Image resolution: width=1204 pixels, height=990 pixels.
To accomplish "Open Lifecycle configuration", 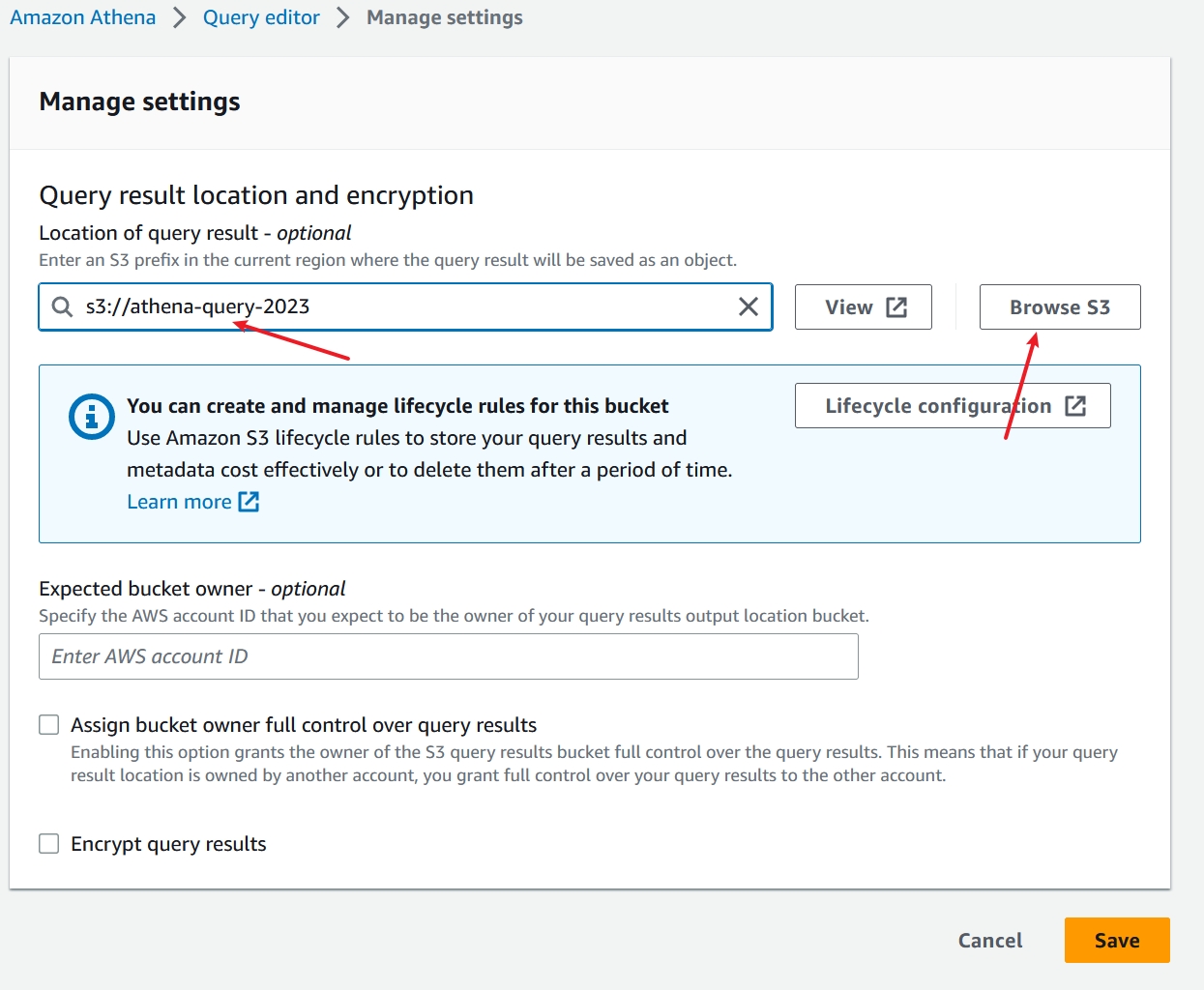I will click(x=936, y=406).
